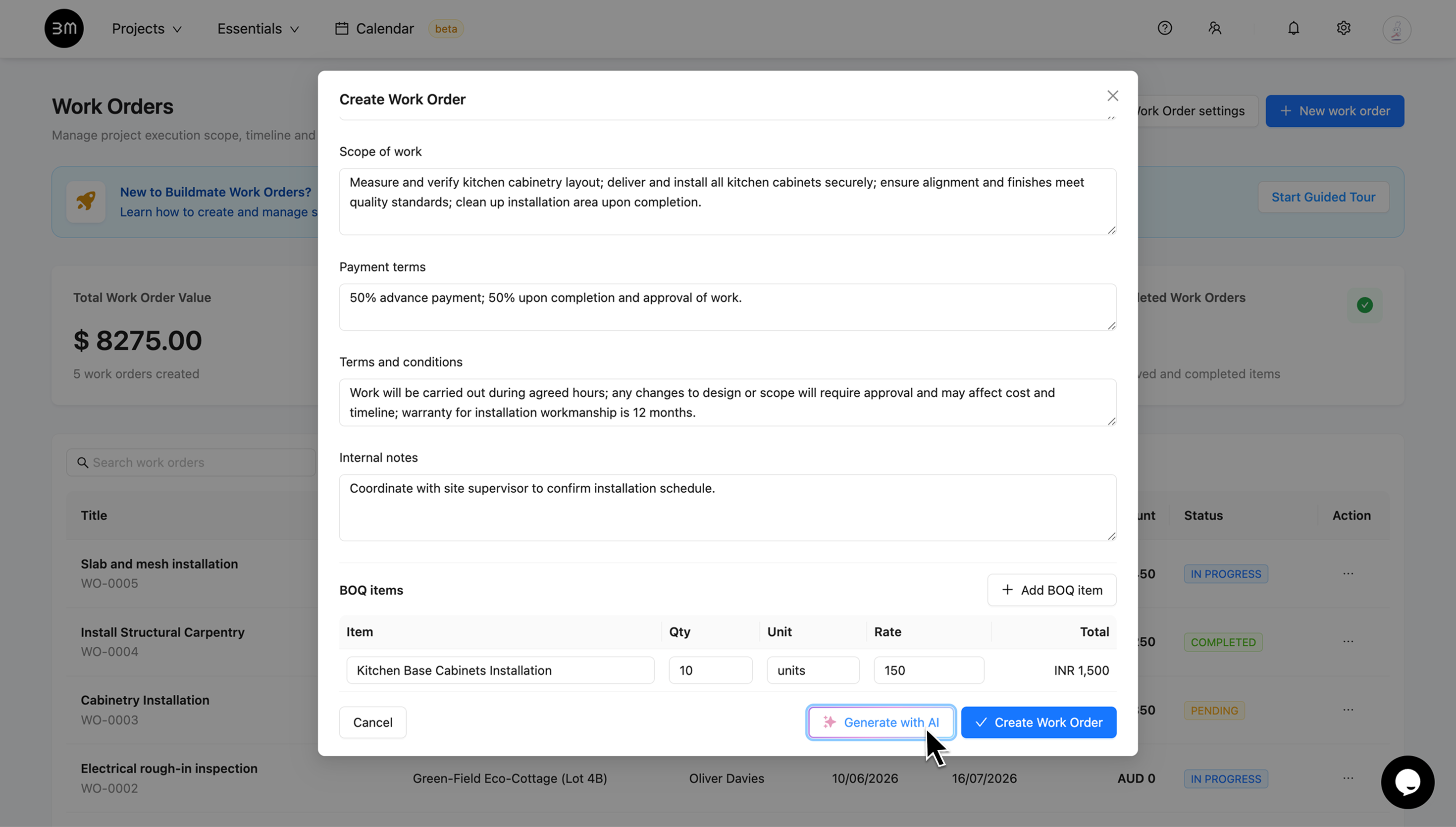Click the INR 1,500 total value
This screenshot has width=1456, height=827.
point(1081,670)
